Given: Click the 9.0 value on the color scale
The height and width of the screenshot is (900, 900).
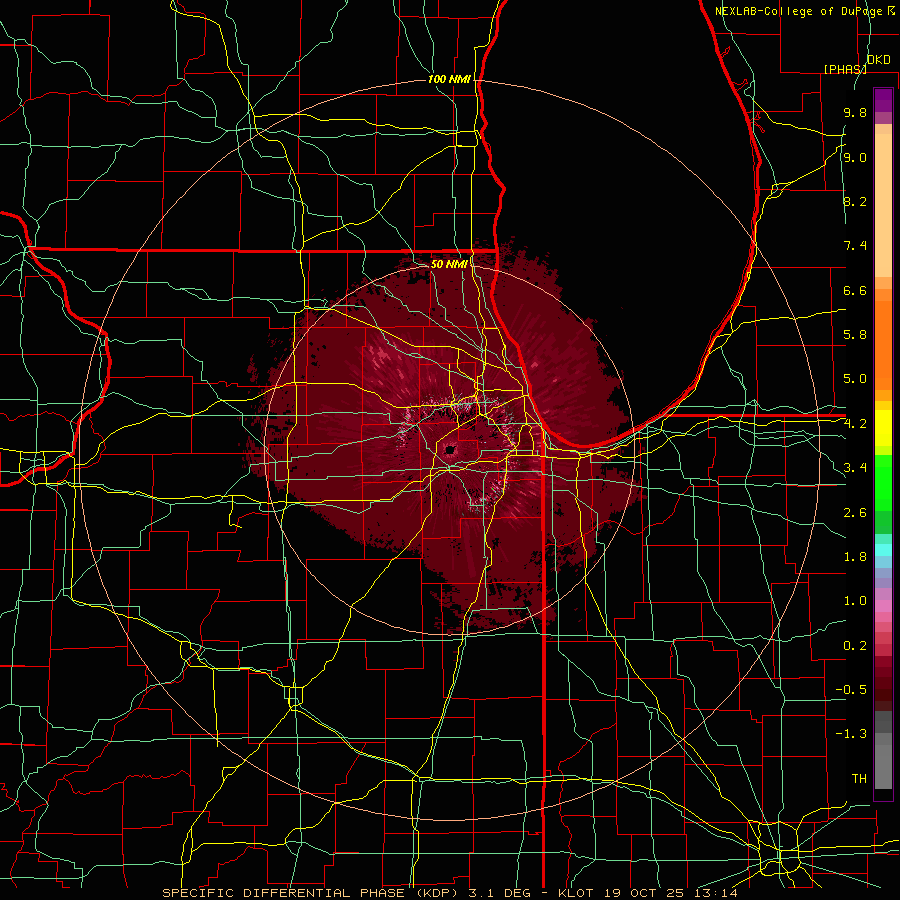Looking at the screenshot, I should [x=855, y=157].
